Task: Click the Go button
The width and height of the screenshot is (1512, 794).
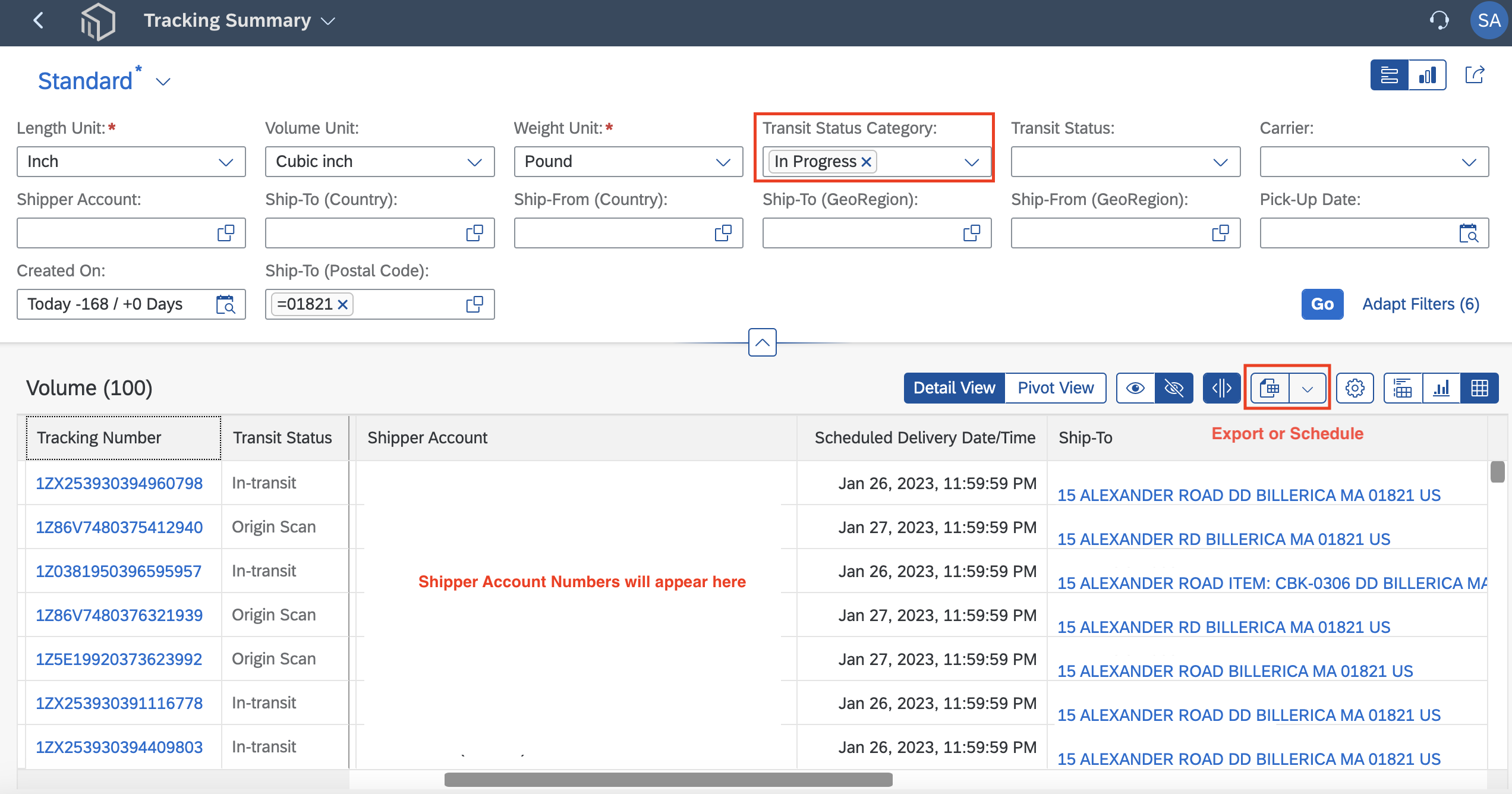Action: [x=1322, y=304]
